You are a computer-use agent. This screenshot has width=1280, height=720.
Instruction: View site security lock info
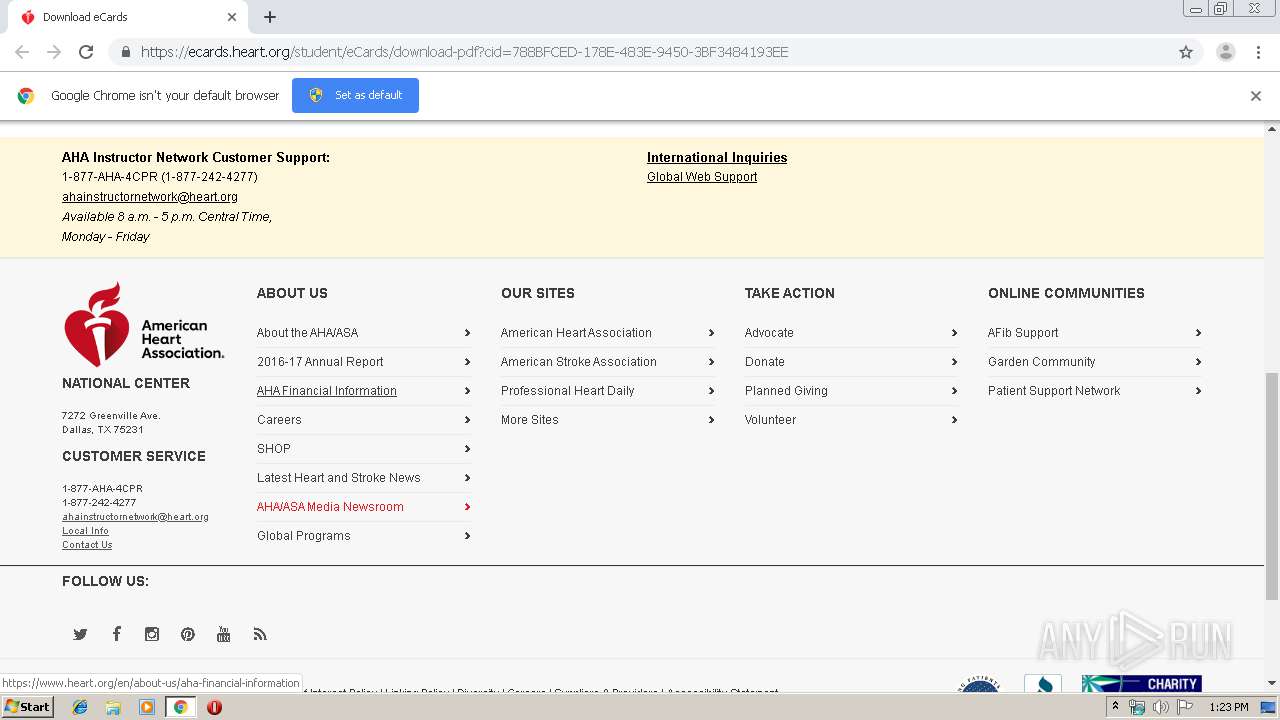pos(125,52)
